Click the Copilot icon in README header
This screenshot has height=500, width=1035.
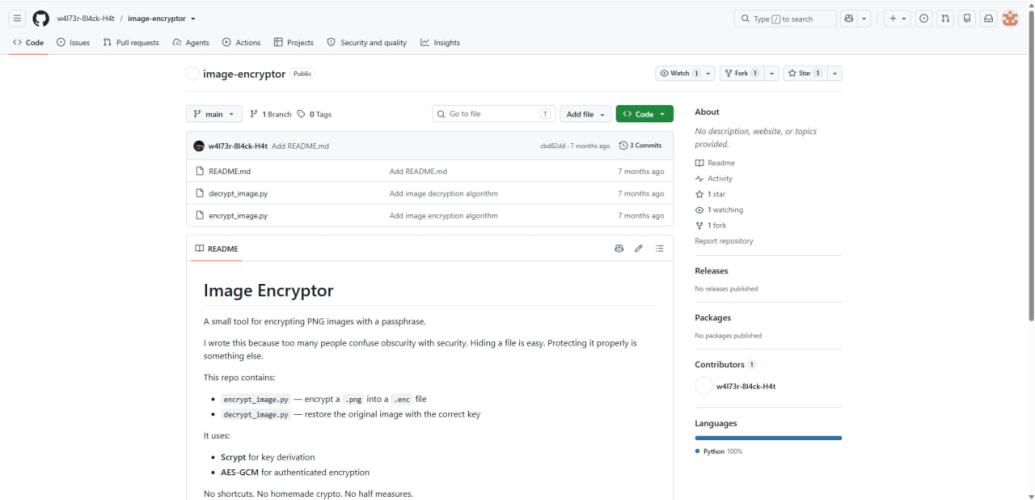[618, 248]
